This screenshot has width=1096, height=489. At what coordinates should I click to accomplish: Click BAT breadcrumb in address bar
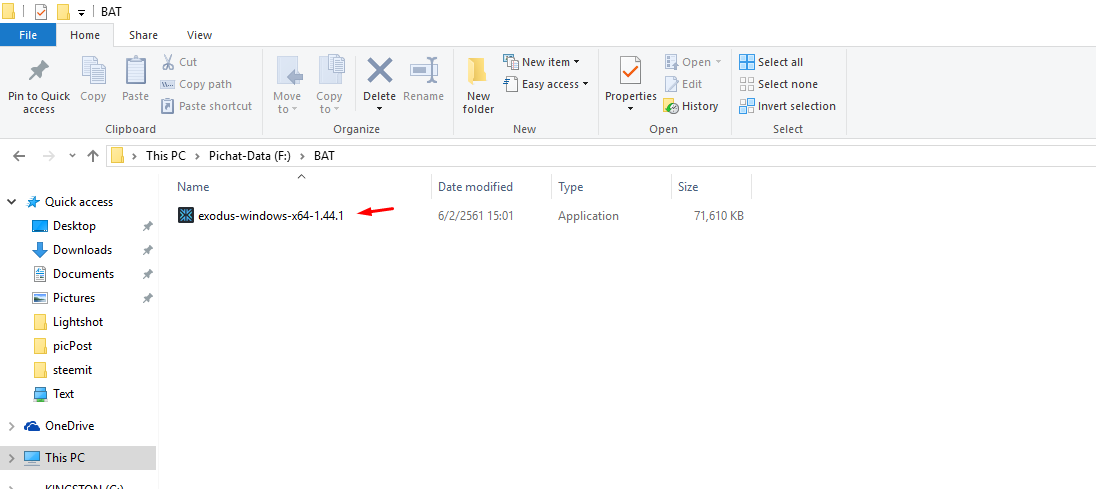324,156
